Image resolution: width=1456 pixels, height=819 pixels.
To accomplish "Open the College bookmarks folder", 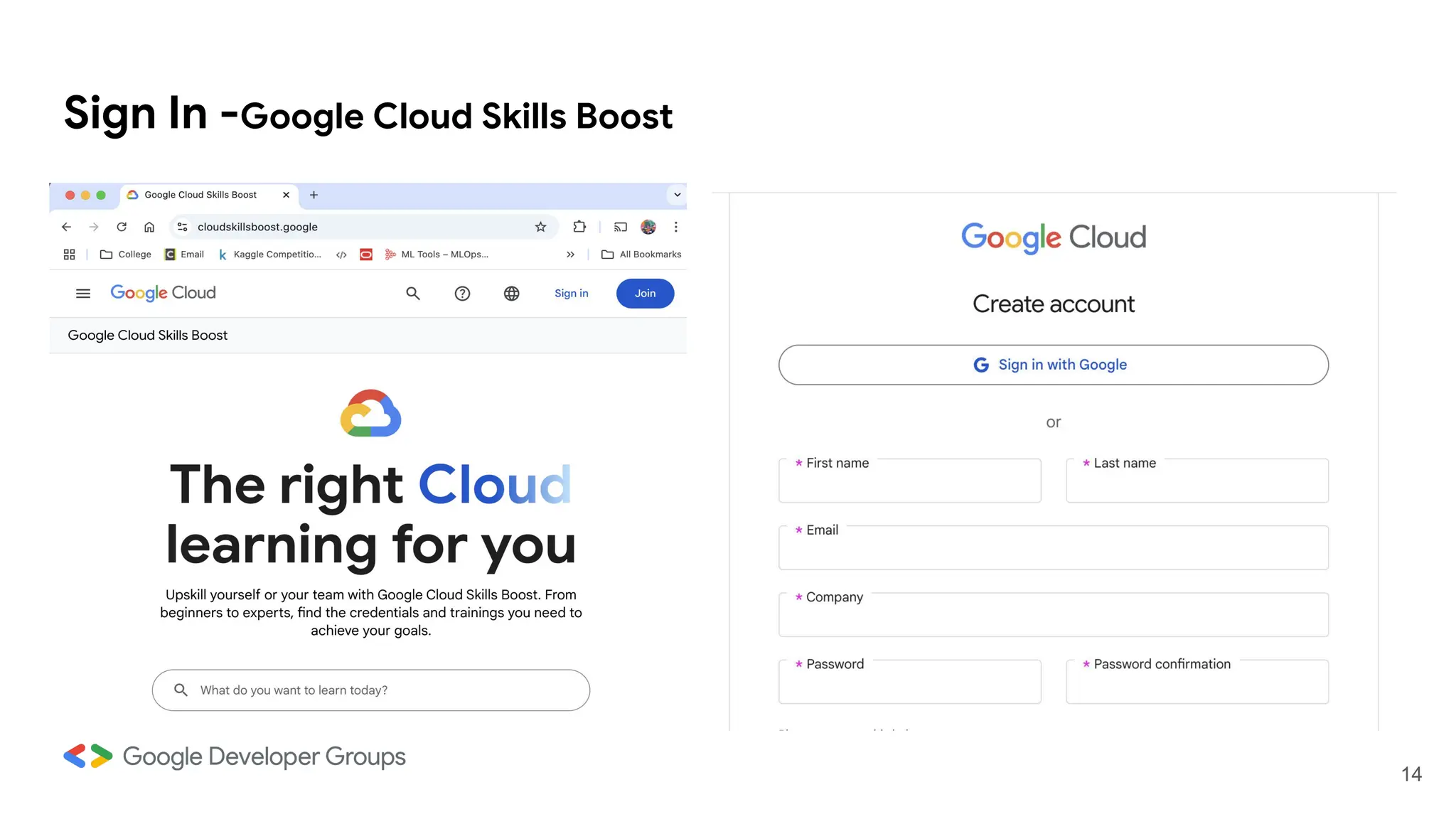I will 126,255.
